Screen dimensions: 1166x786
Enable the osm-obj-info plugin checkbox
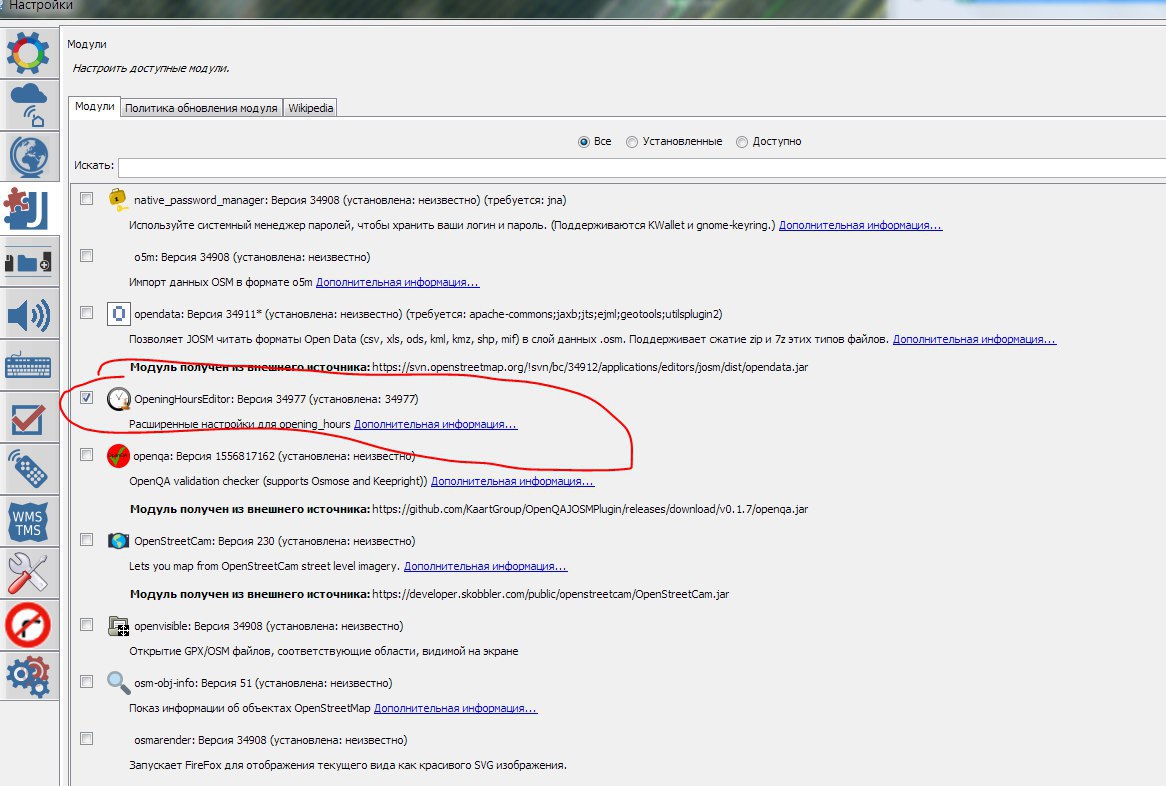87,682
